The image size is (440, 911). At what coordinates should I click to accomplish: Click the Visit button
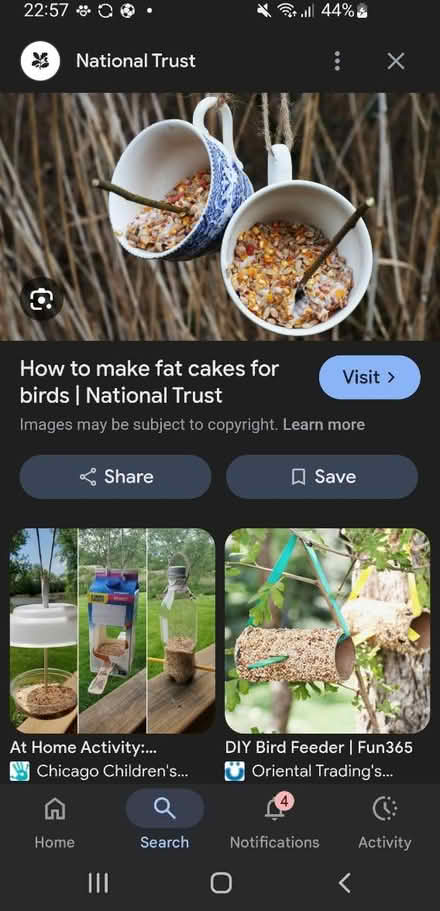click(x=370, y=377)
